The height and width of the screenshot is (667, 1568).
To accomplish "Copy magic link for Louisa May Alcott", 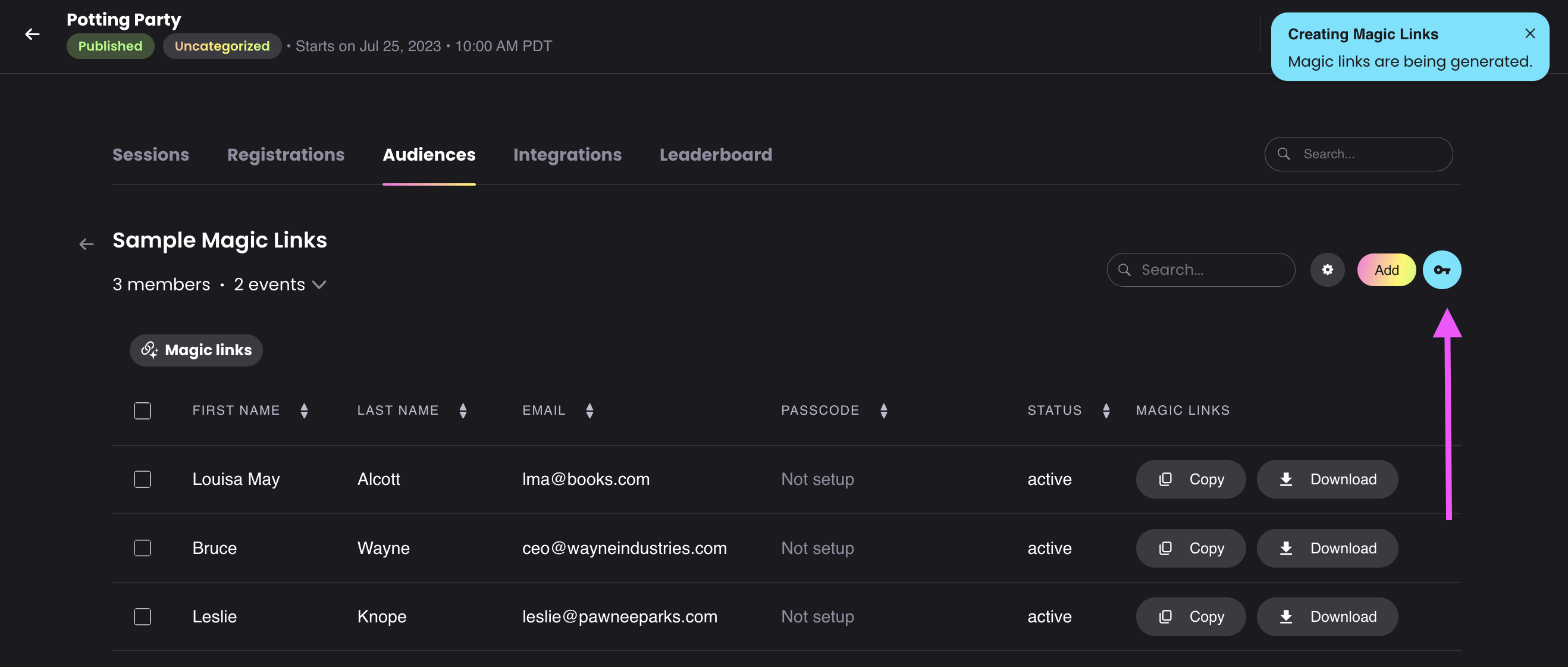I will click(x=1190, y=480).
